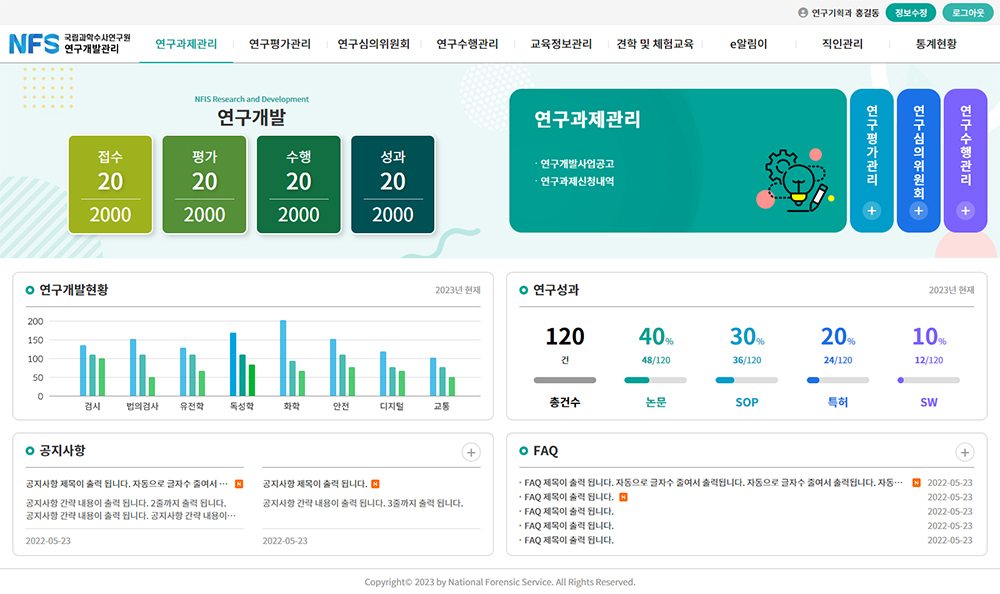Screen dimensions: 1000x594
Task: Open the 교육정보관리 menu
Action: (561, 44)
